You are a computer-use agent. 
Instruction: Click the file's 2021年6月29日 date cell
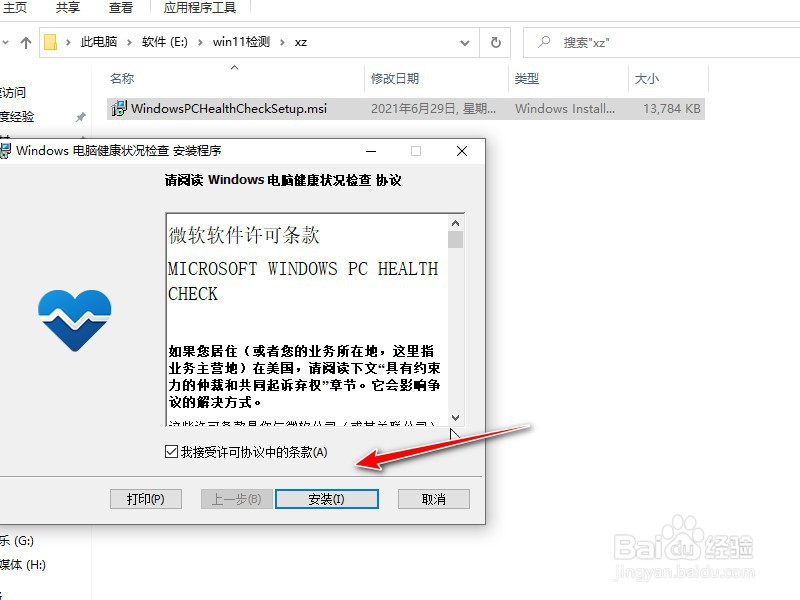(x=433, y=108)
